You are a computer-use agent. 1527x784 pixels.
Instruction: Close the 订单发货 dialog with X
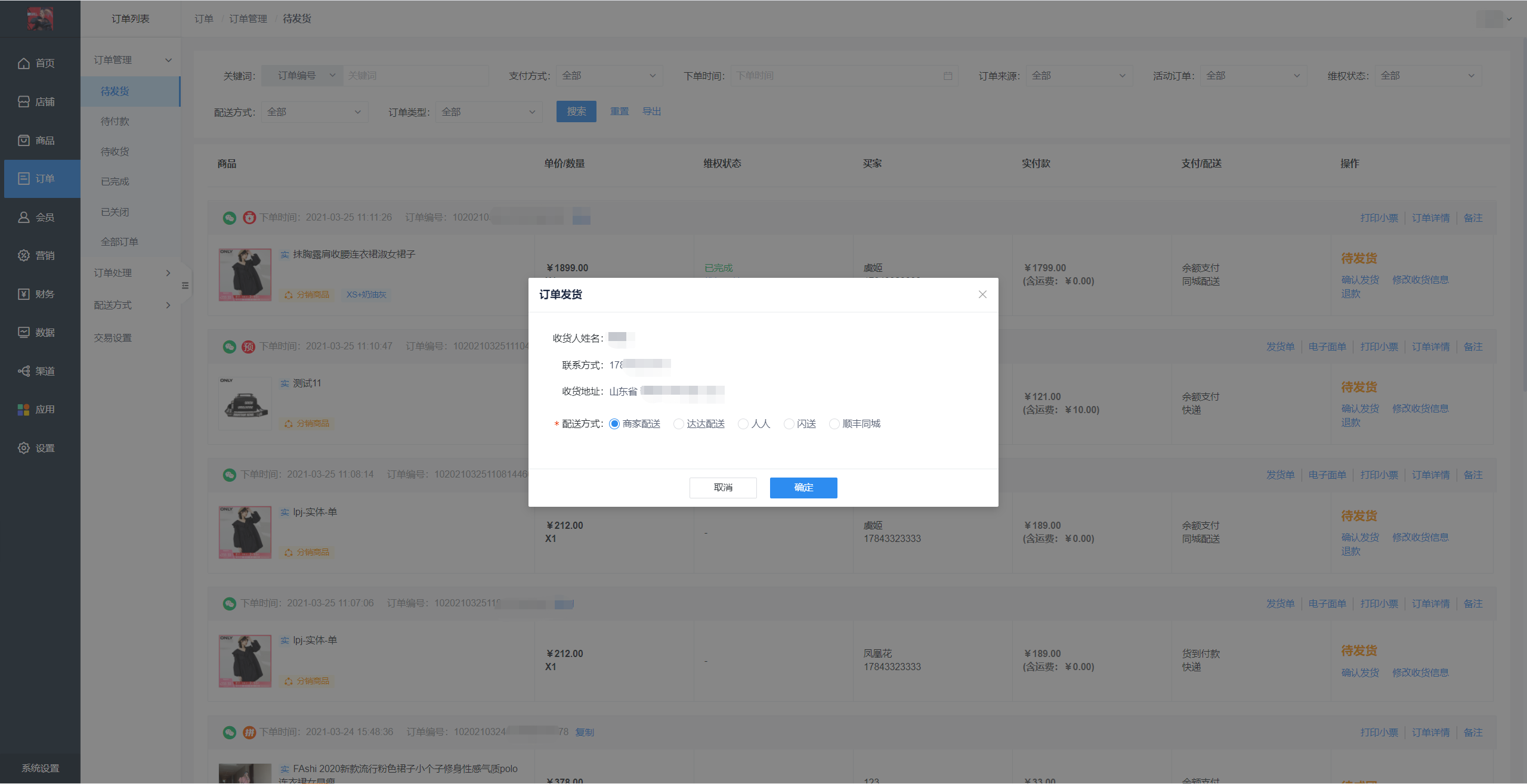[x=982, y=295]
